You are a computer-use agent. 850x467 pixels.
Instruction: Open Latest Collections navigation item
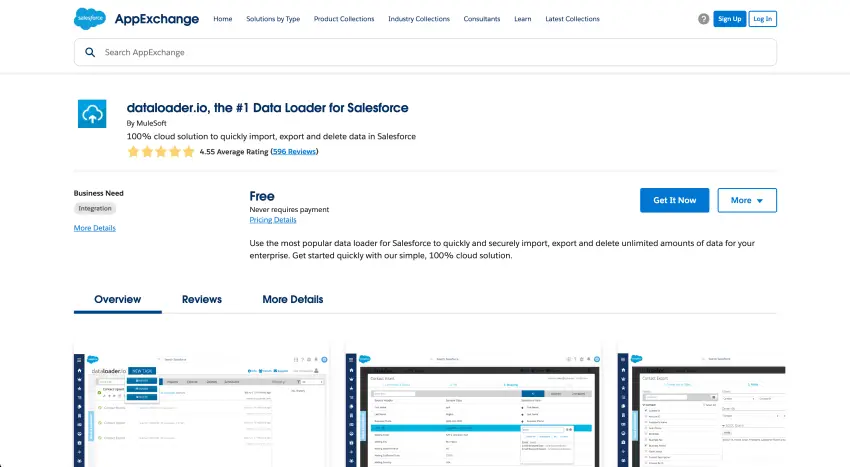coord(572,19)
